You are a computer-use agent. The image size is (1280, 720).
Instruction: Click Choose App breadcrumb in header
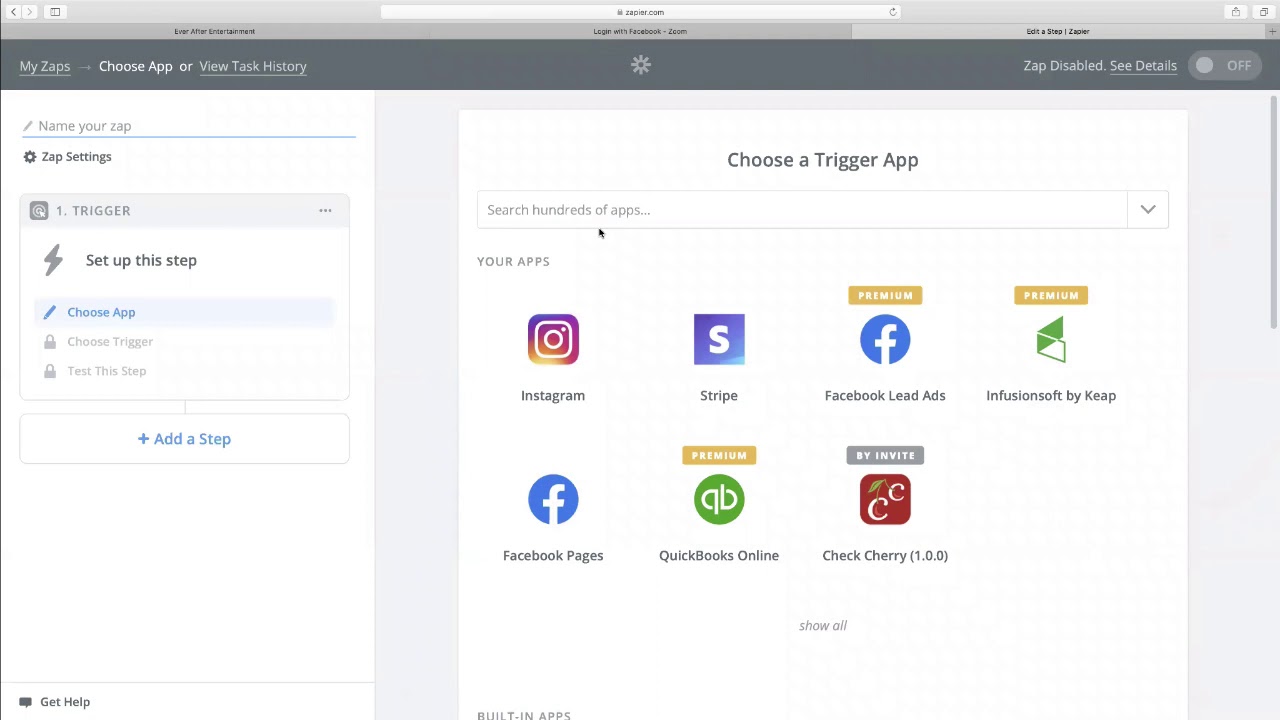coord(136,66)
